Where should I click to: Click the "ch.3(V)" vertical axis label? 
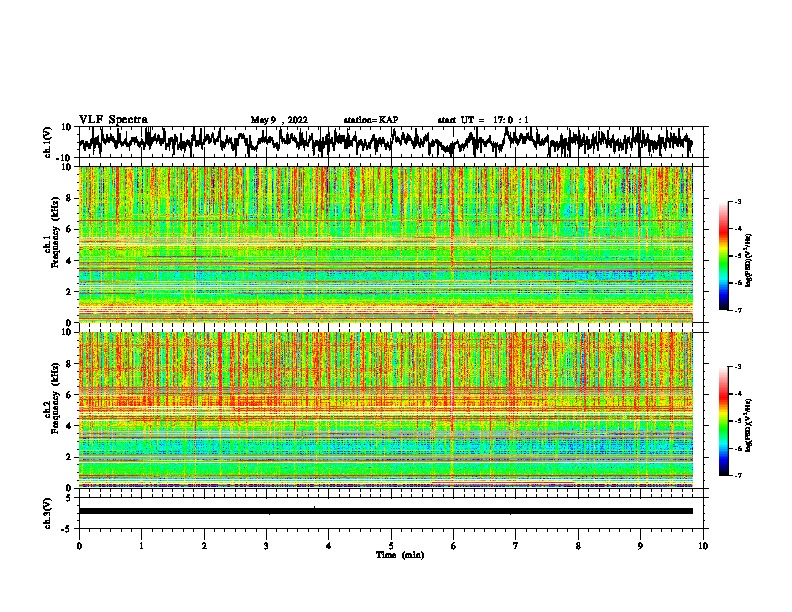tap(48, 513)
